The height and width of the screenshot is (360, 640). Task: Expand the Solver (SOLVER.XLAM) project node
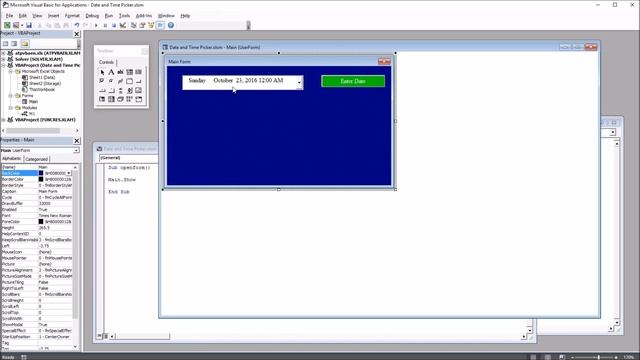pos(4,59)
